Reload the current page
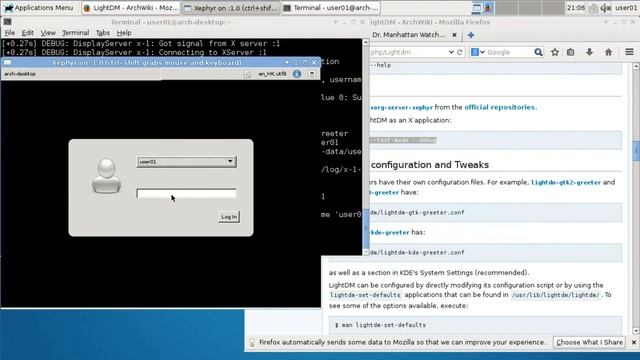This screenshot has height=360, width=640. click(x=460, y=52)
